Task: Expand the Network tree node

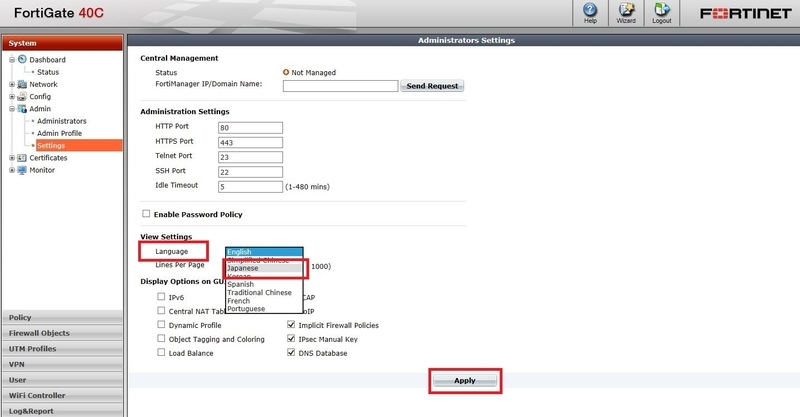Action: point(12,84)
